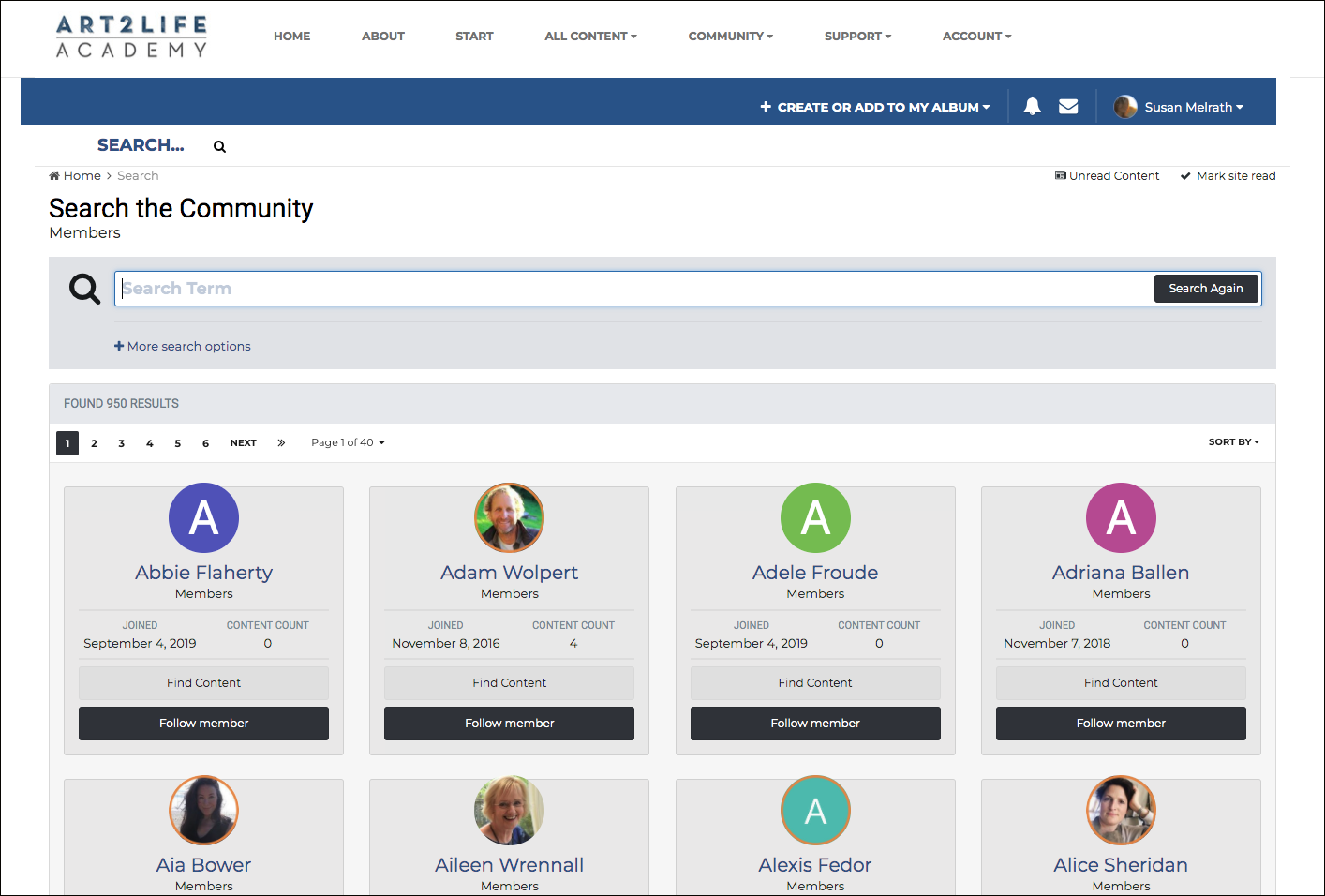Screen dimensions: 1325x896
Task: Expand the Account menu
Action: [976, 37]
